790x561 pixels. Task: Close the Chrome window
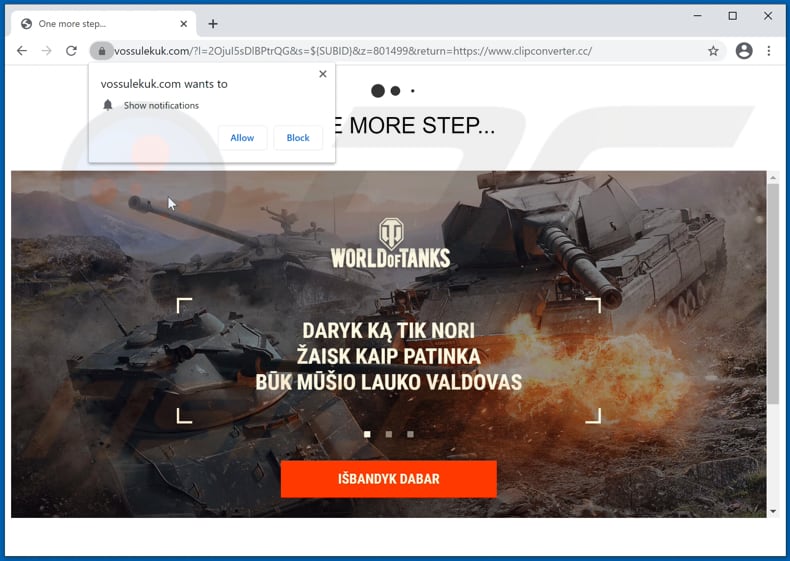coord(768,16)
